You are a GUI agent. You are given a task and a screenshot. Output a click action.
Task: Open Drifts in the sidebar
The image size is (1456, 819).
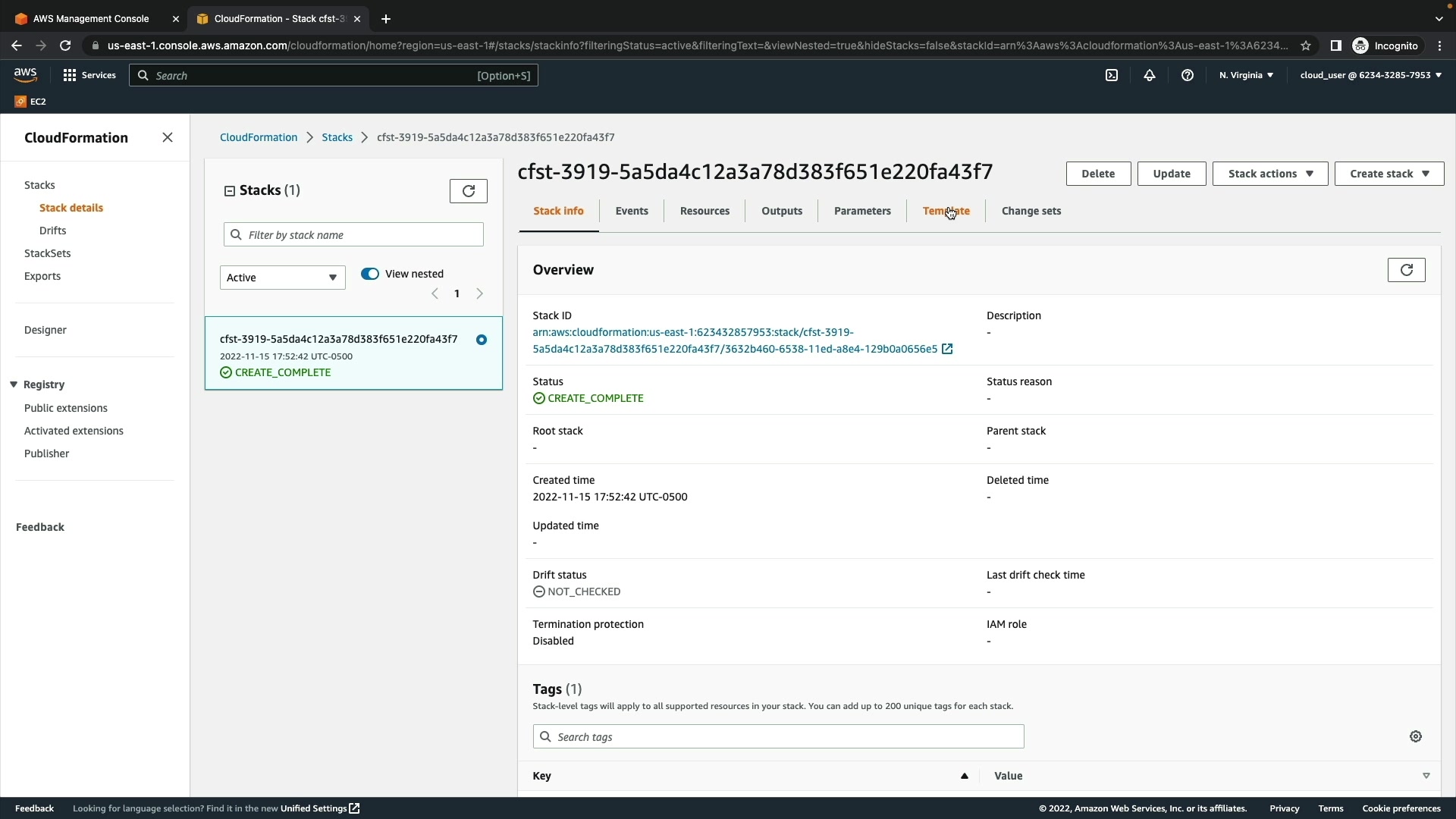pyautogui.click(x=52, y=231)
